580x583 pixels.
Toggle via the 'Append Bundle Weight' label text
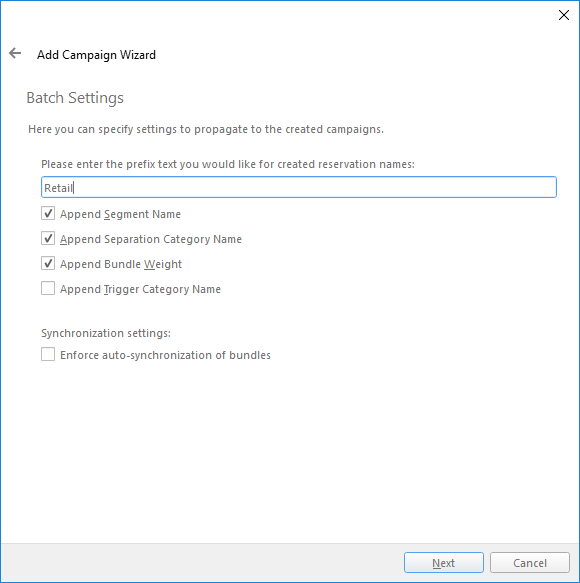coord(121,264)
